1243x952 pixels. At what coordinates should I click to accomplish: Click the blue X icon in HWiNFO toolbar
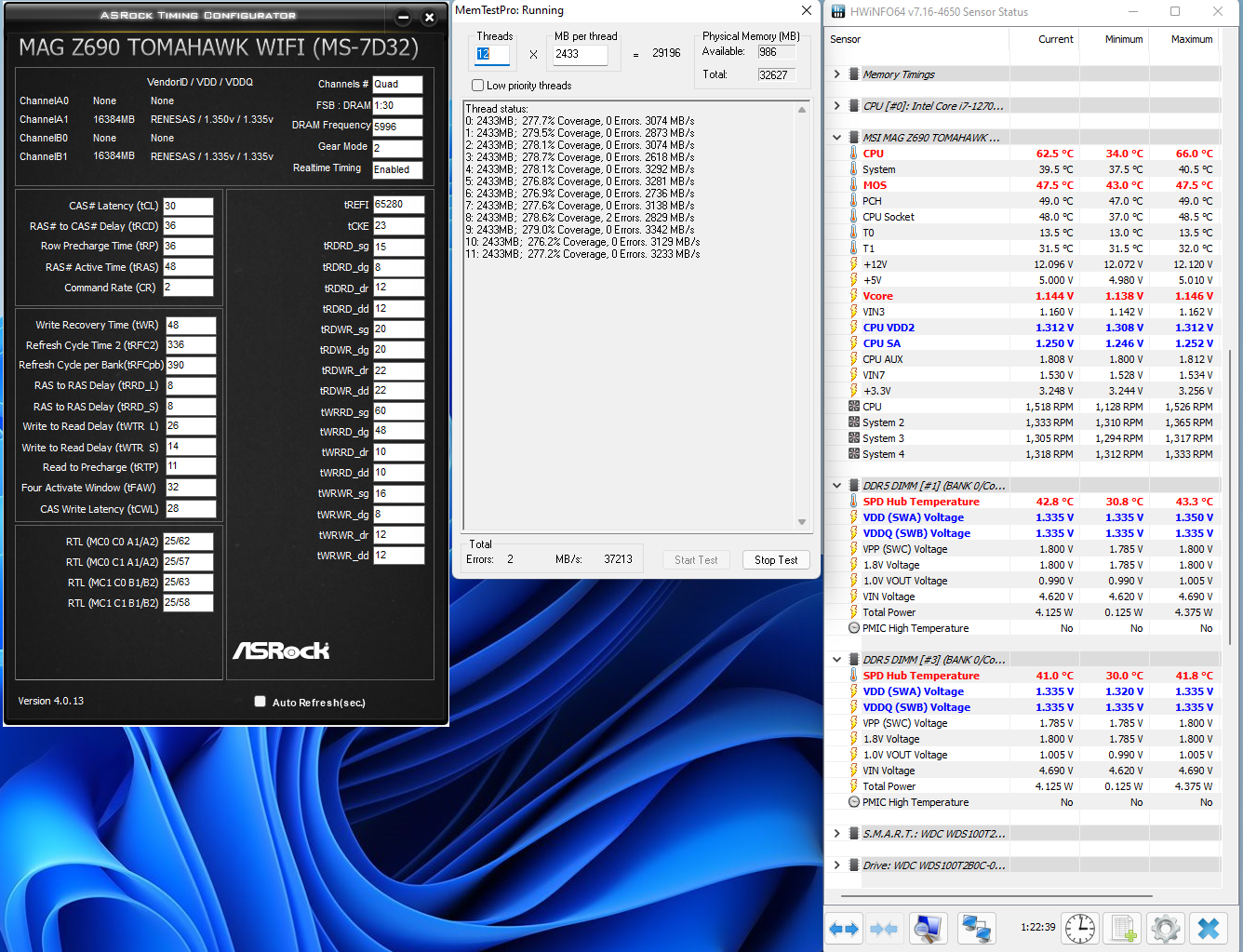(1209, 928)
